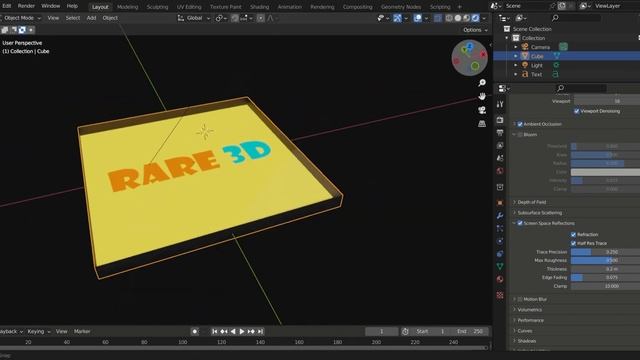This screenshot has width=640, height=360.
Task: Click the zoom magnifier icon in viewport
Action: pyautogui.click(x=482, y=83)
